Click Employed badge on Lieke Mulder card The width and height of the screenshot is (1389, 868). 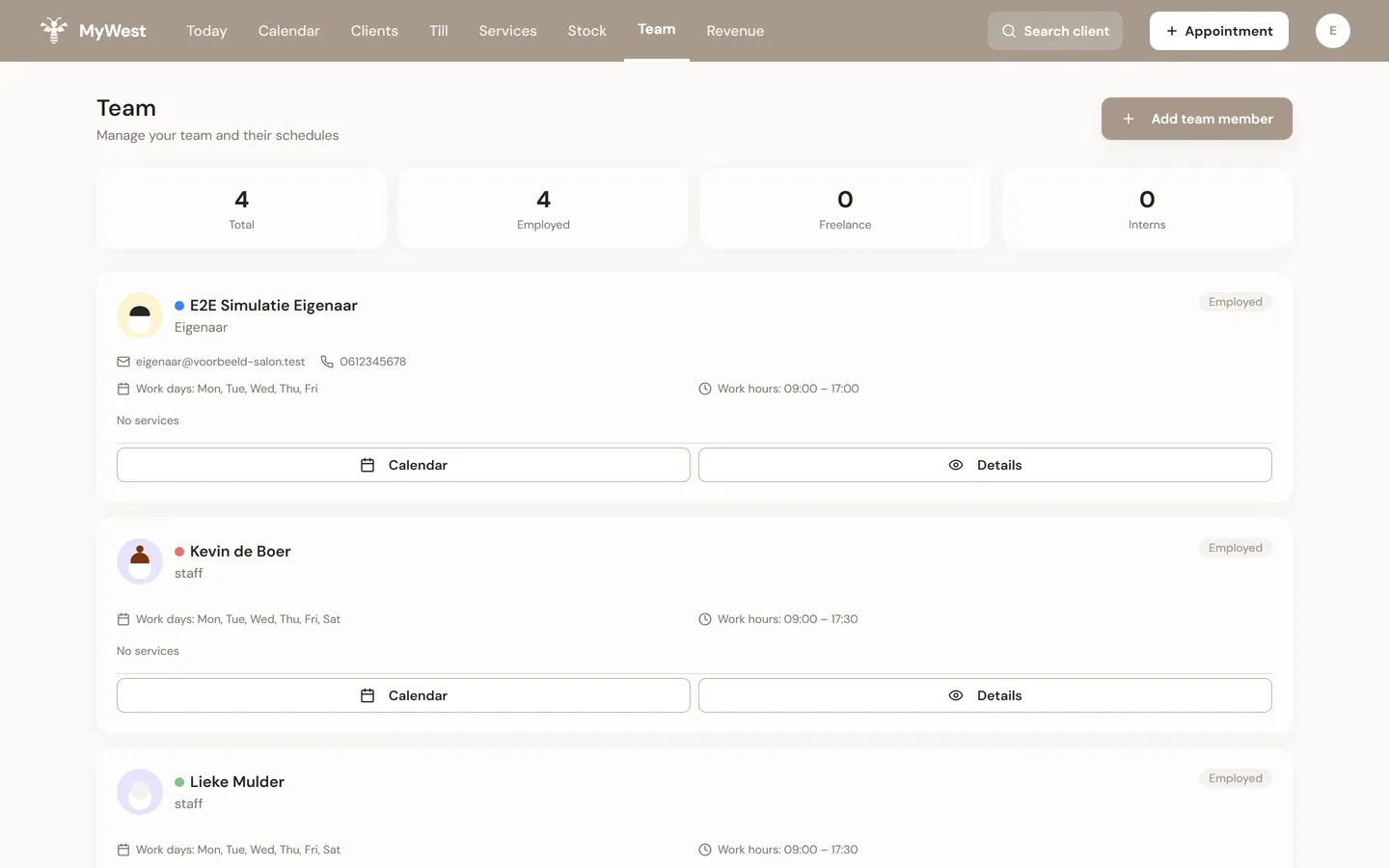coord(1236,778)
